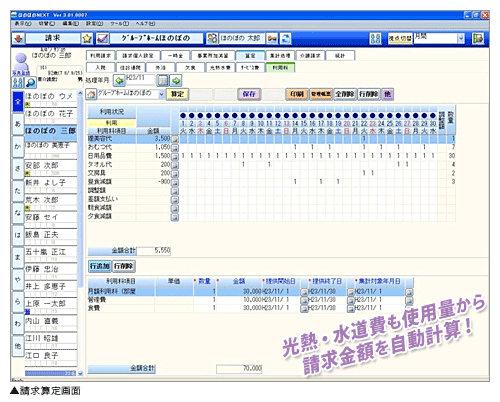Switch to the 一時金 tab
Viewport: 500px width, 402px height.
tap(175, 56)
